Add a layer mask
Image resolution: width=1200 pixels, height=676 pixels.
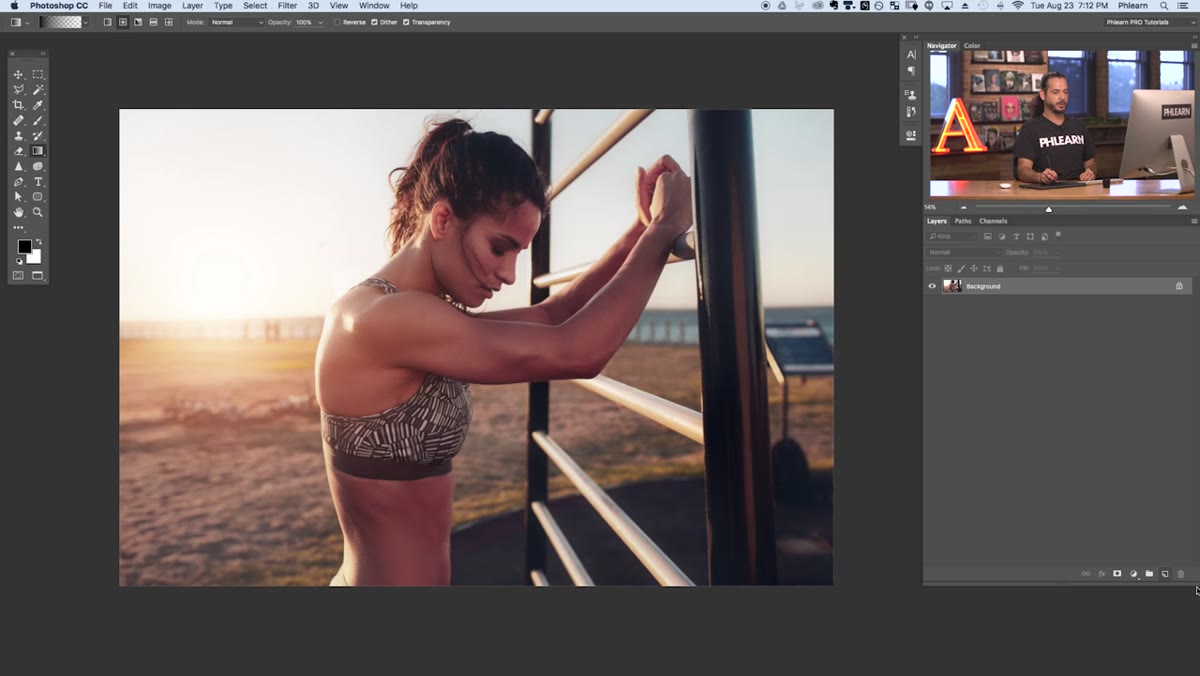[x=1117, y=574]
